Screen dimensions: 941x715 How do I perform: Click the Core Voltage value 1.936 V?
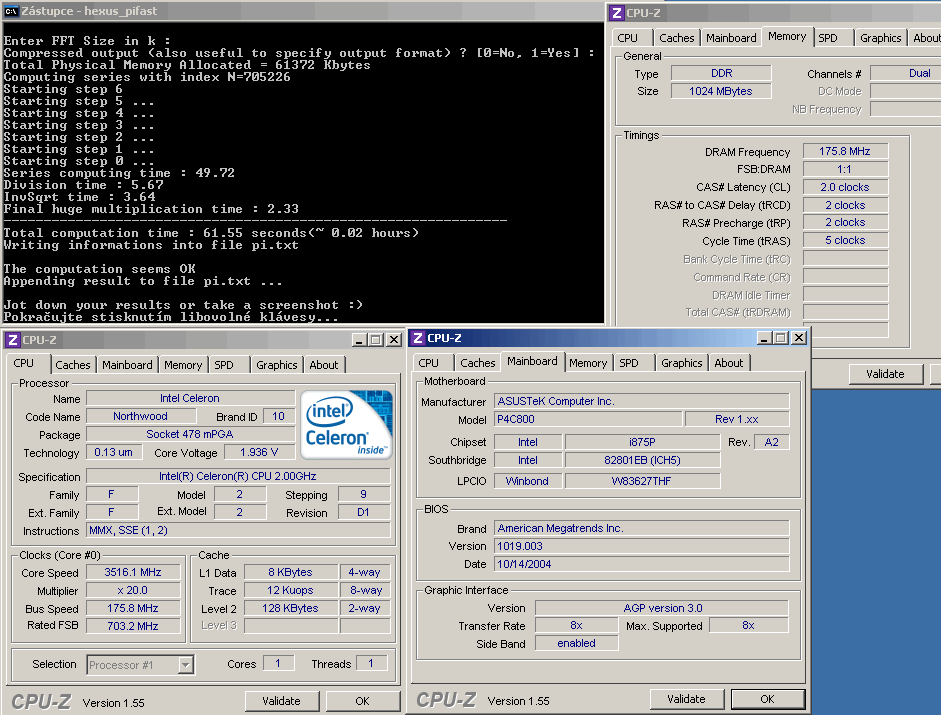coord(259,453)
